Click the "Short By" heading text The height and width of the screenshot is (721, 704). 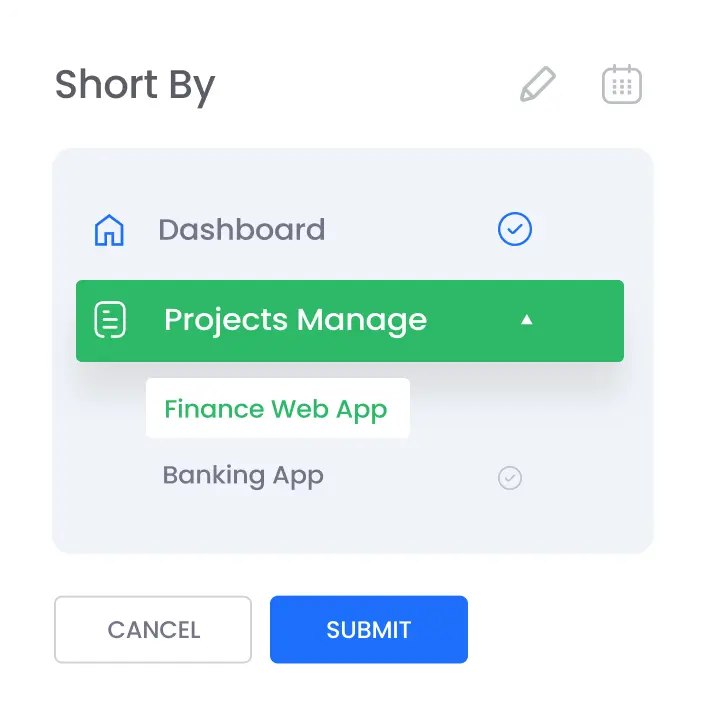click(135, 85)
